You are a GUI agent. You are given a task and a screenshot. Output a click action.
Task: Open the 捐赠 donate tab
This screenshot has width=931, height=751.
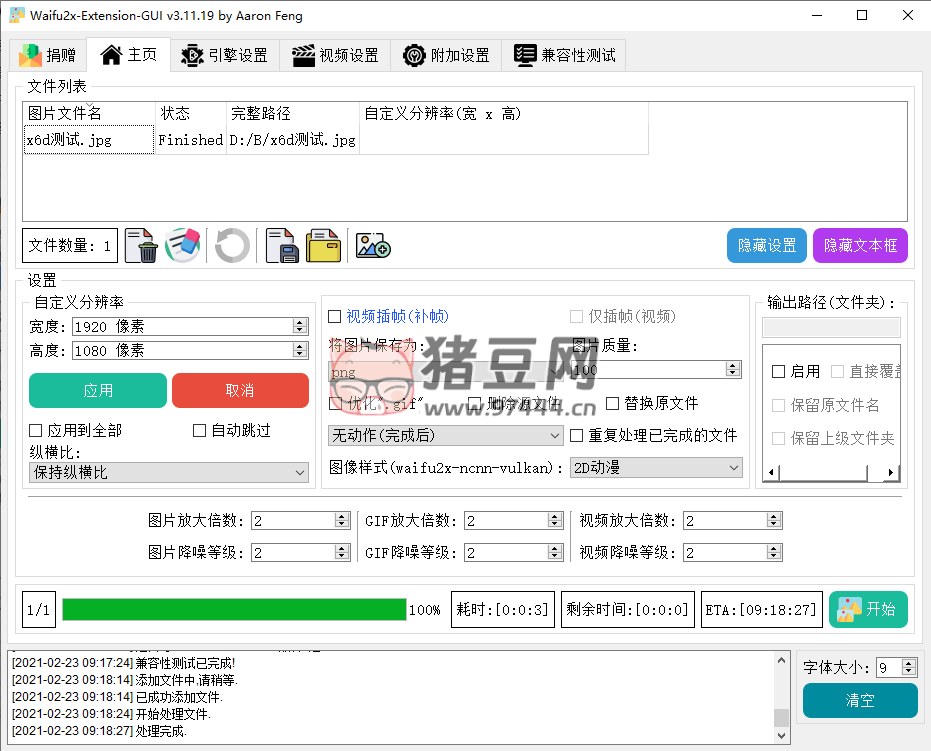[47, 55]
